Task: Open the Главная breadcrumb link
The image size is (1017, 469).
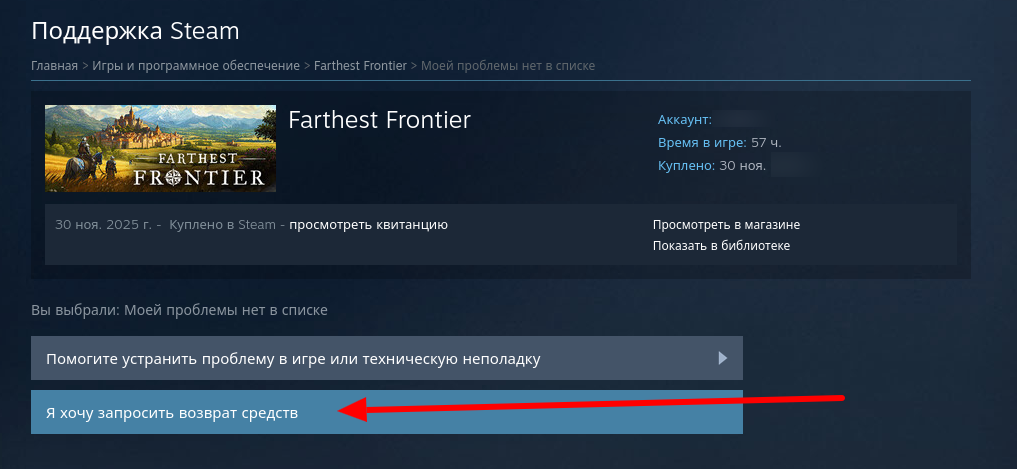Action: [x=54, y=66]
